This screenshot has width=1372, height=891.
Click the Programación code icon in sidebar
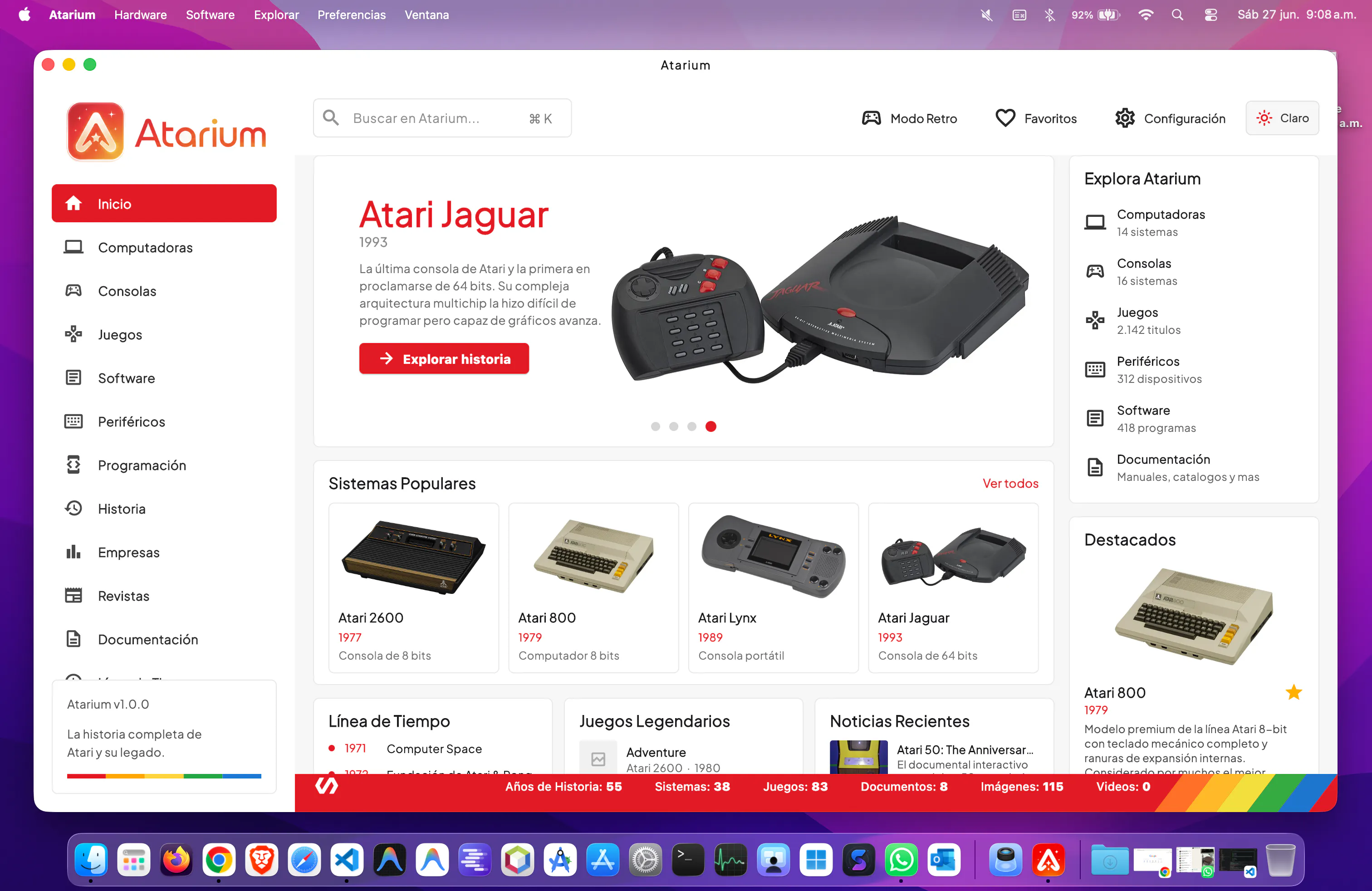point(73,465)
